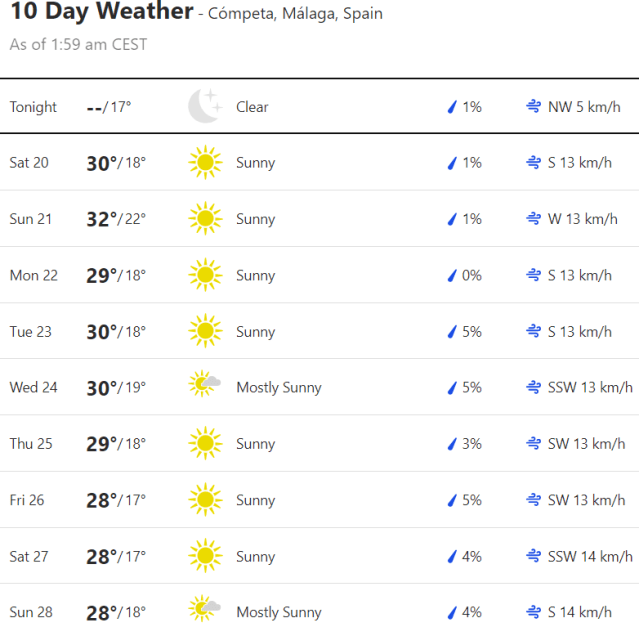
Task: Select the Mostly Sunny label for Wed 24
Action: click(278, 387)
